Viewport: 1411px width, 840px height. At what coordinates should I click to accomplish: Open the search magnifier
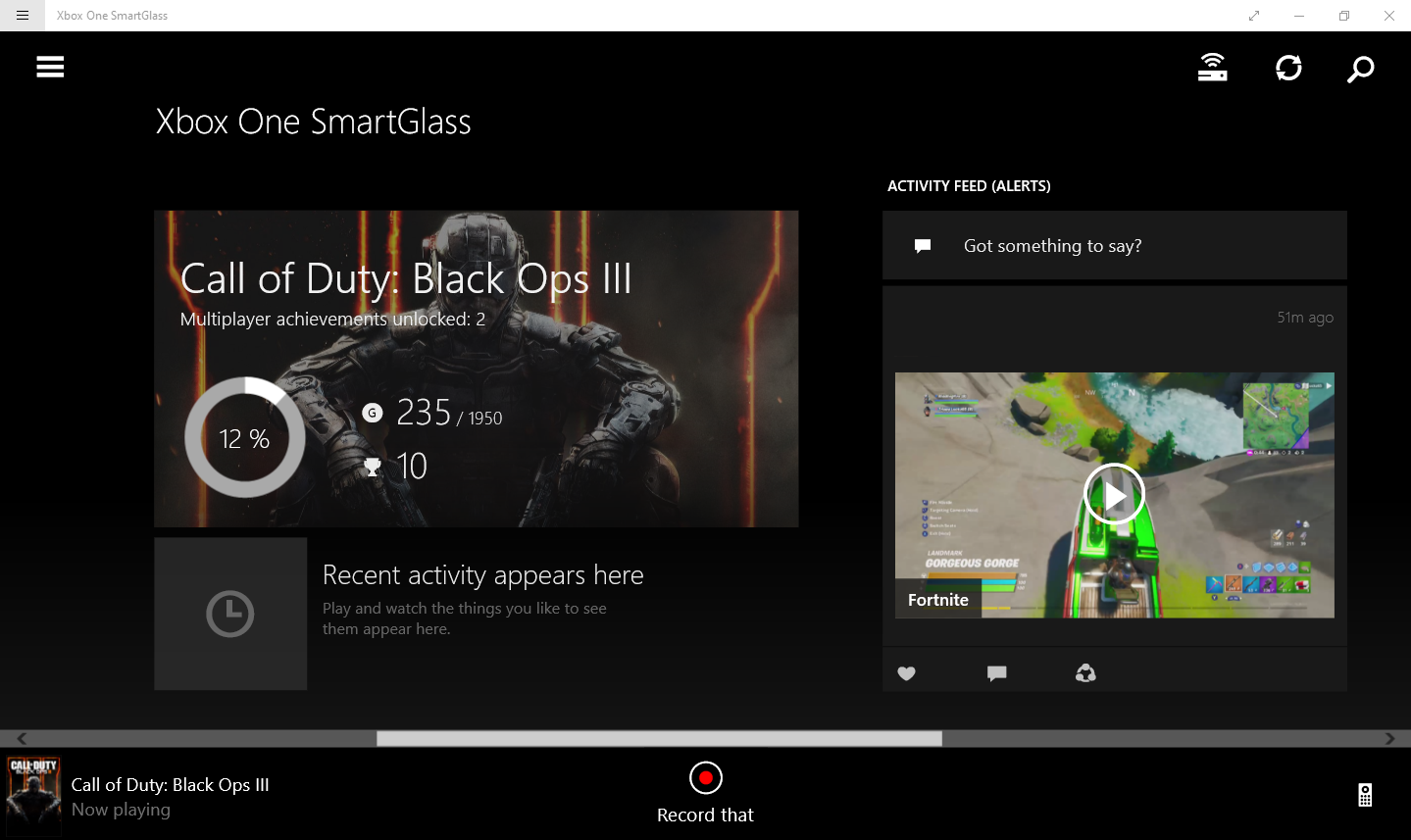click(1360, 69)
